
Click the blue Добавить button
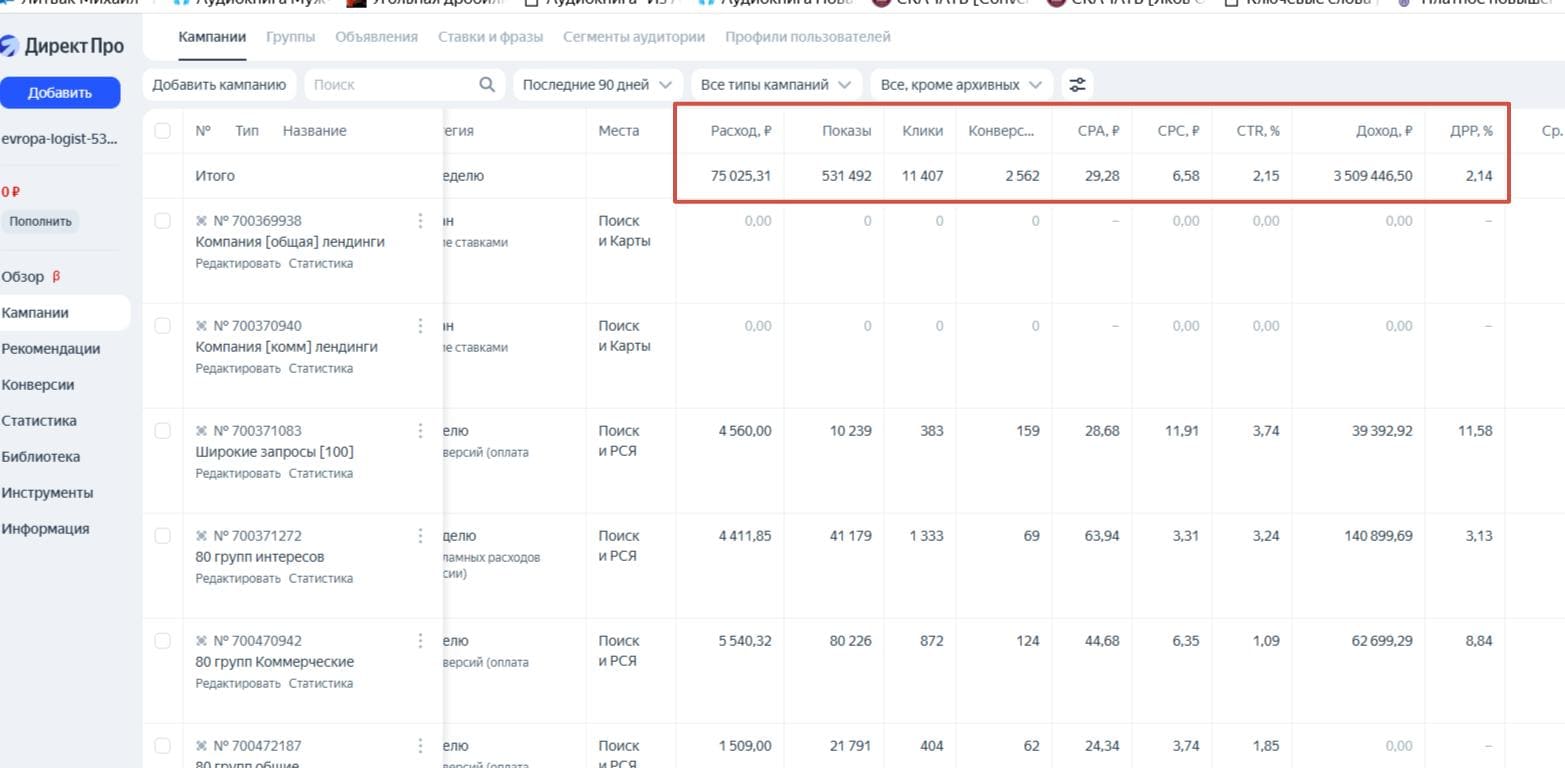[60, 93]
